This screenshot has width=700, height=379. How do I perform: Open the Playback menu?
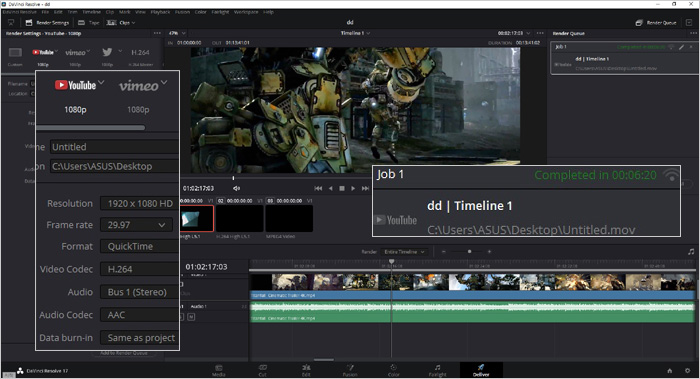pyautogui.click(x=160, y=12)
